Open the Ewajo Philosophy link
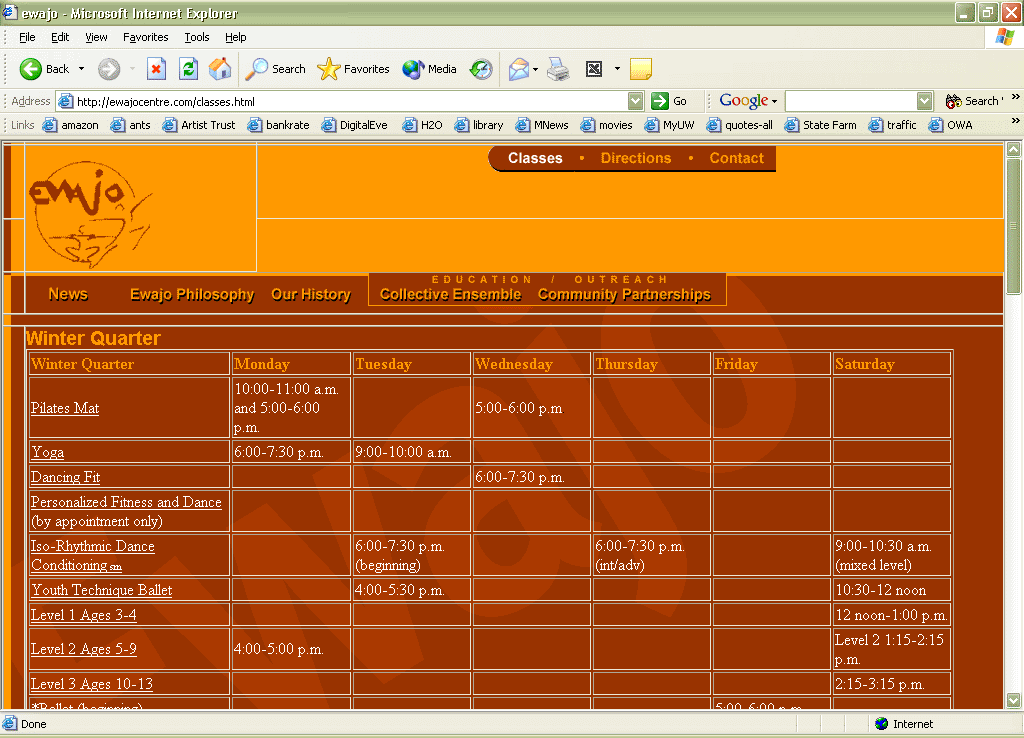Viewport: 1024px width, 738px height. click(192, 295)
